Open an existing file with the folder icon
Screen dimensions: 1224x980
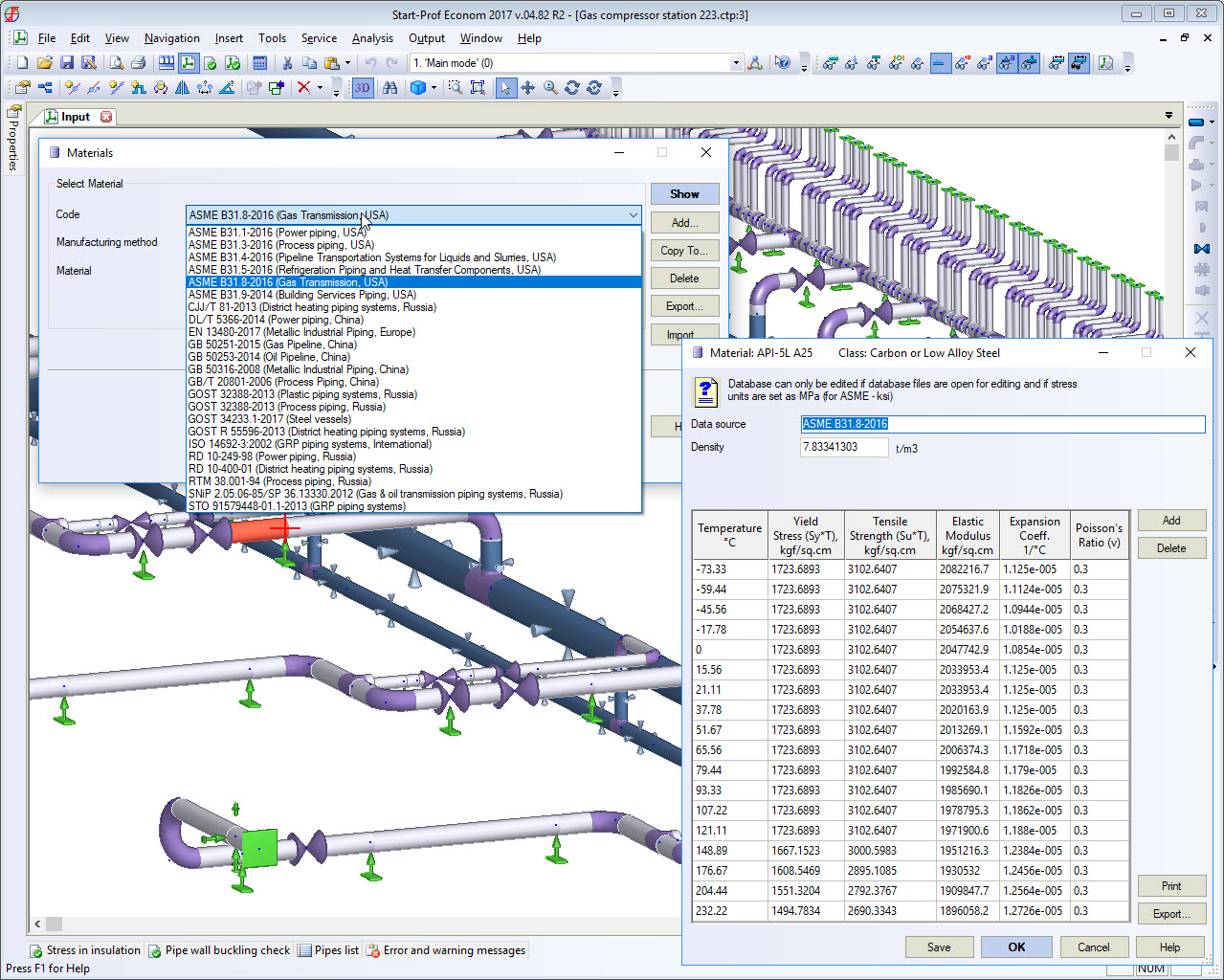(45, 63)
